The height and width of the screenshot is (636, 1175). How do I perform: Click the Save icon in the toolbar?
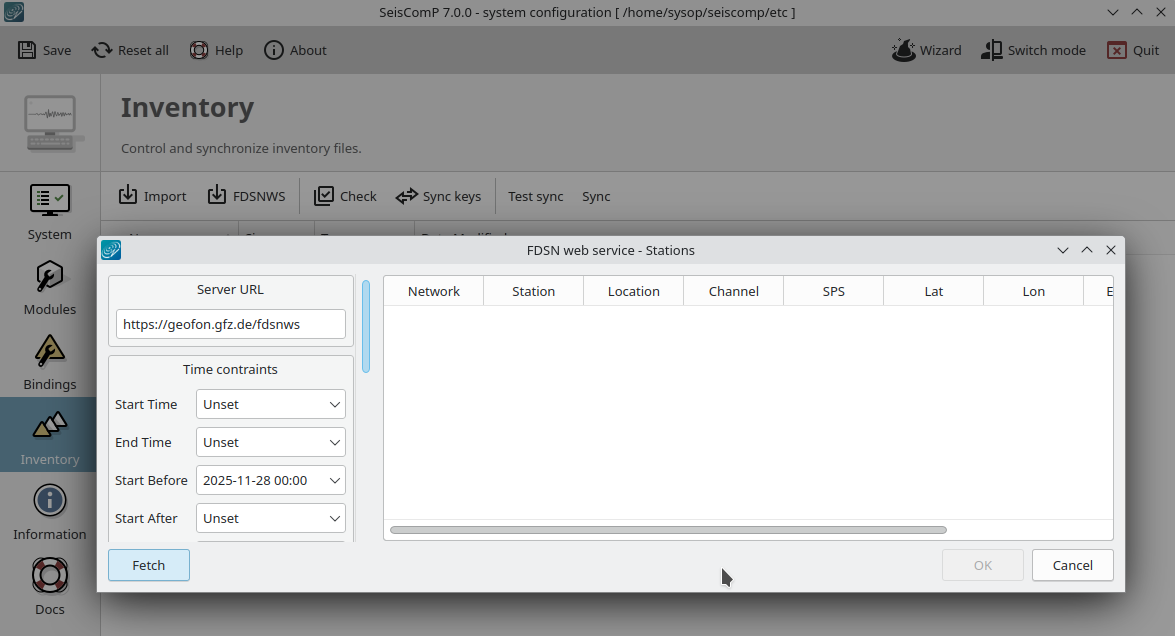coord(28,50)
